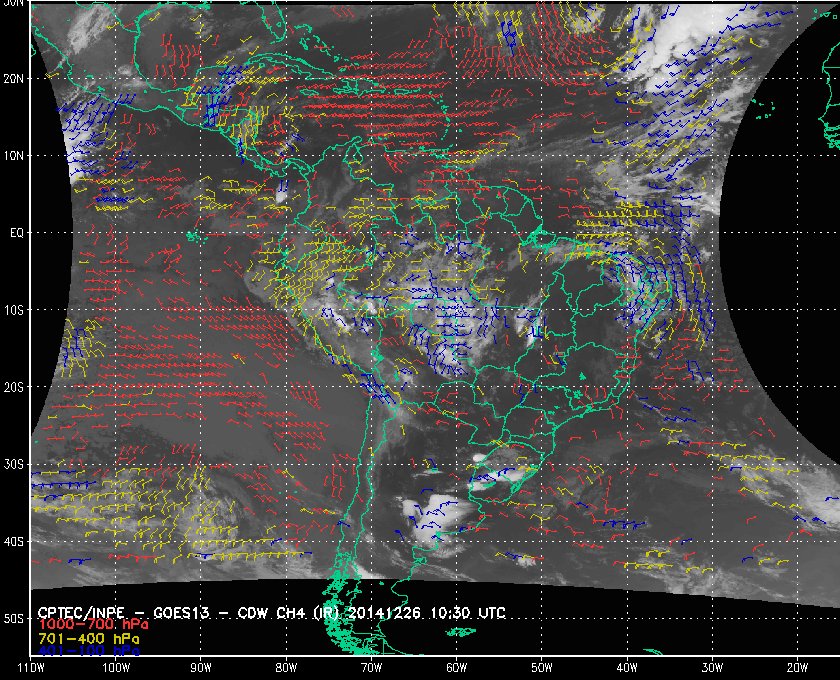This screenshot has height=680, width=840.
Task: Click the 10N latitude label
Action: pos(14,156)
